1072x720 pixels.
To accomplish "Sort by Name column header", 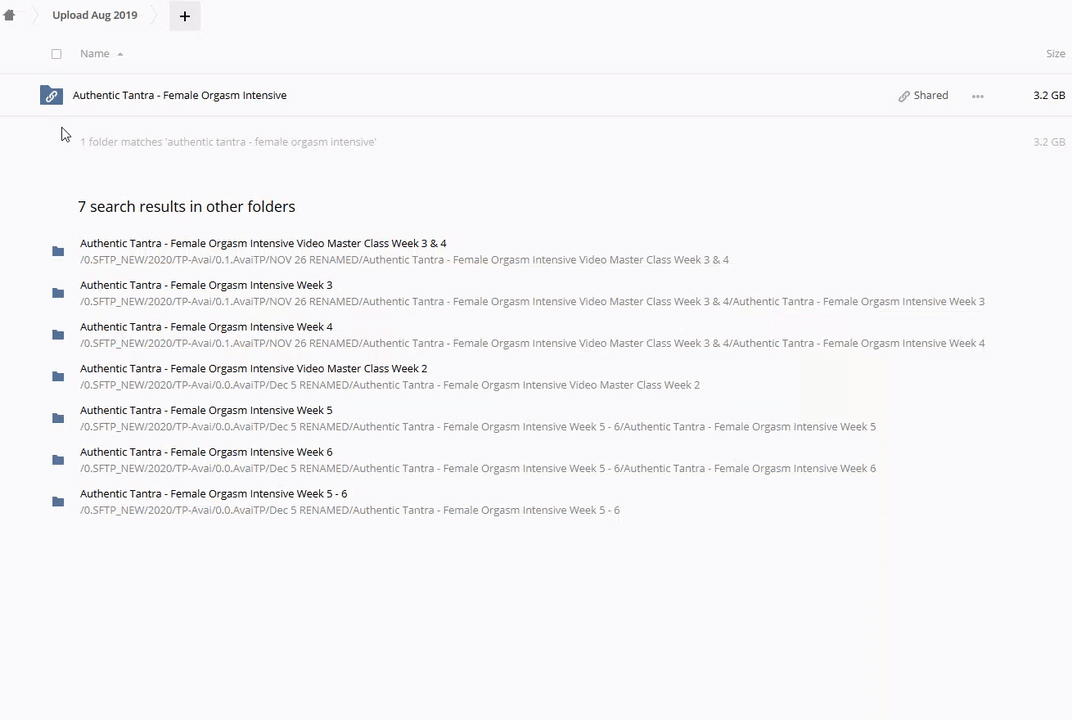I will coord(94,54).
